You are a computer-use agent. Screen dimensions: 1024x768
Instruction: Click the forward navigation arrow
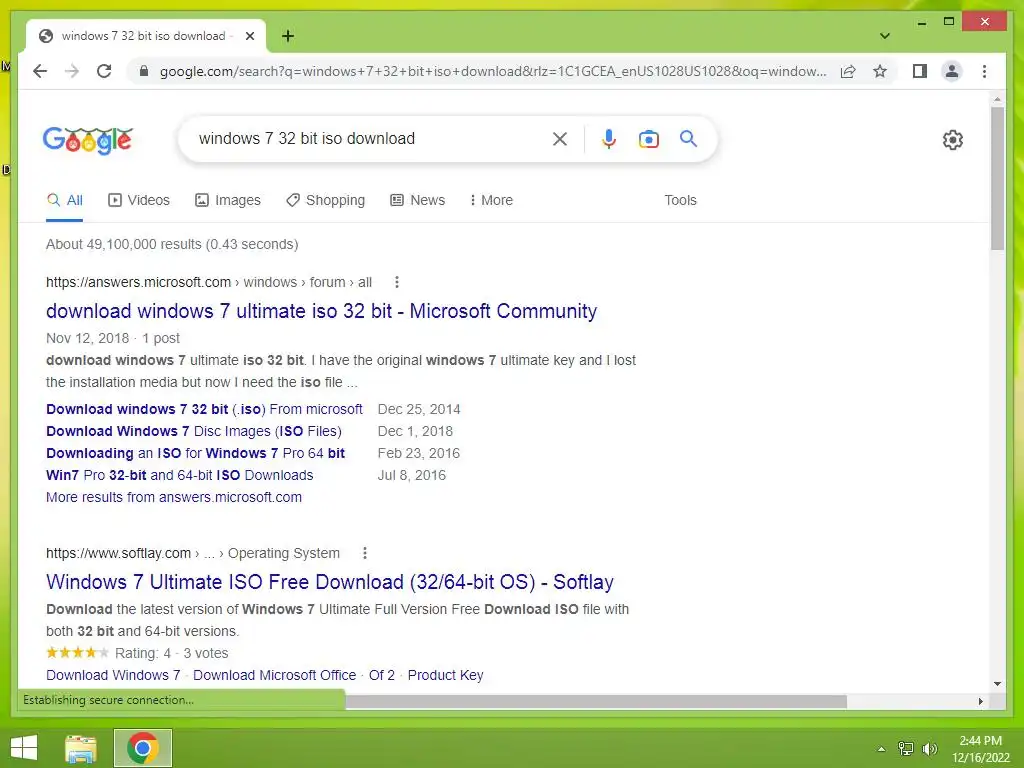click(72, 71)
